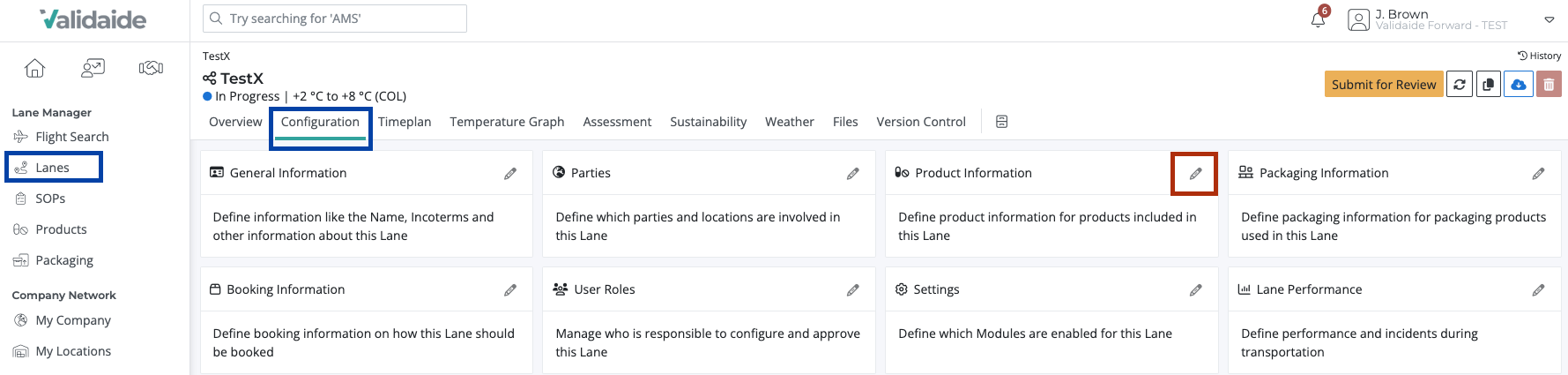Click the user profile avatar icon
The width and height of the screenshot is (1568, 375).
[1359, 19]
